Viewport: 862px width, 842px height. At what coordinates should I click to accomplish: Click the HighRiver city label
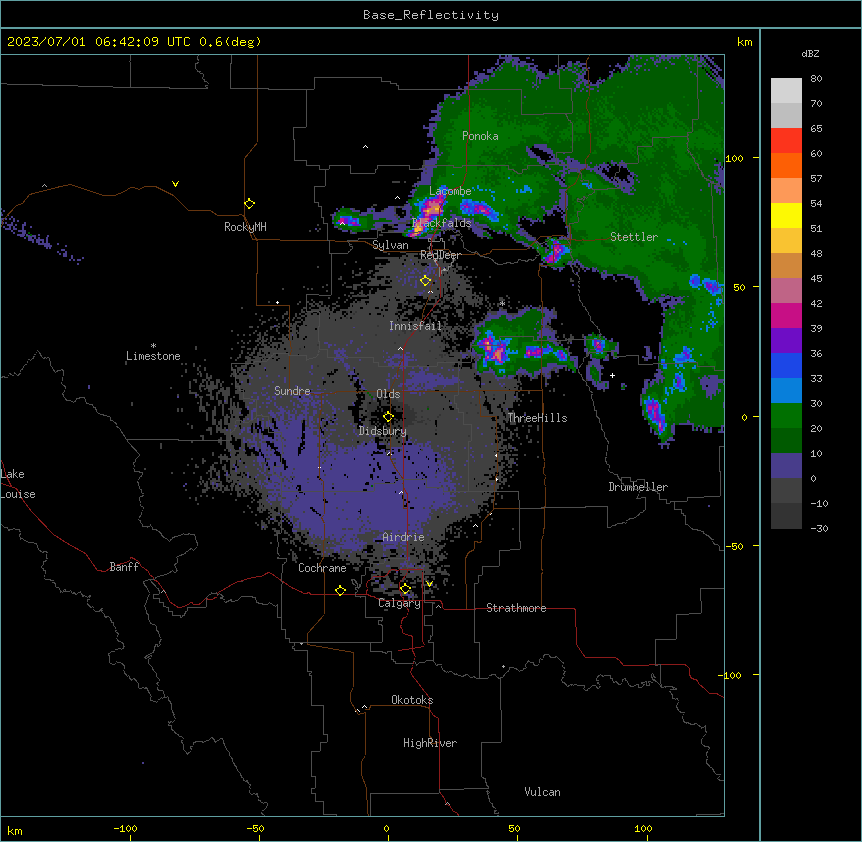tap(430, 743)
